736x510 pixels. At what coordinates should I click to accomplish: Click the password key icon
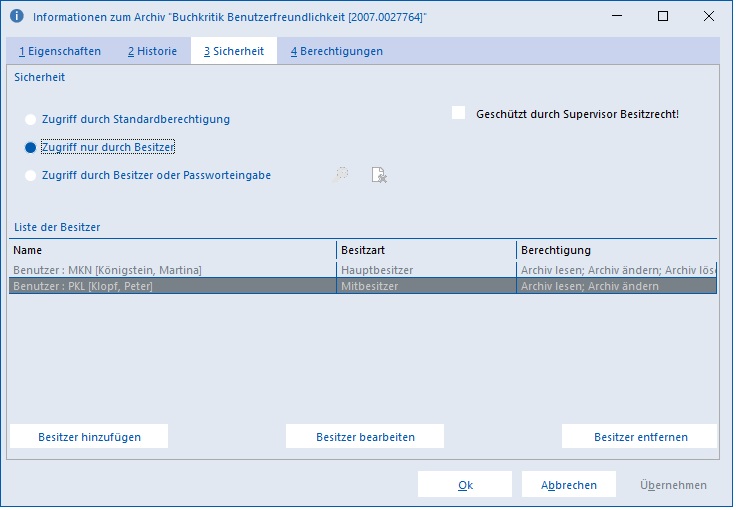point(341,175)
